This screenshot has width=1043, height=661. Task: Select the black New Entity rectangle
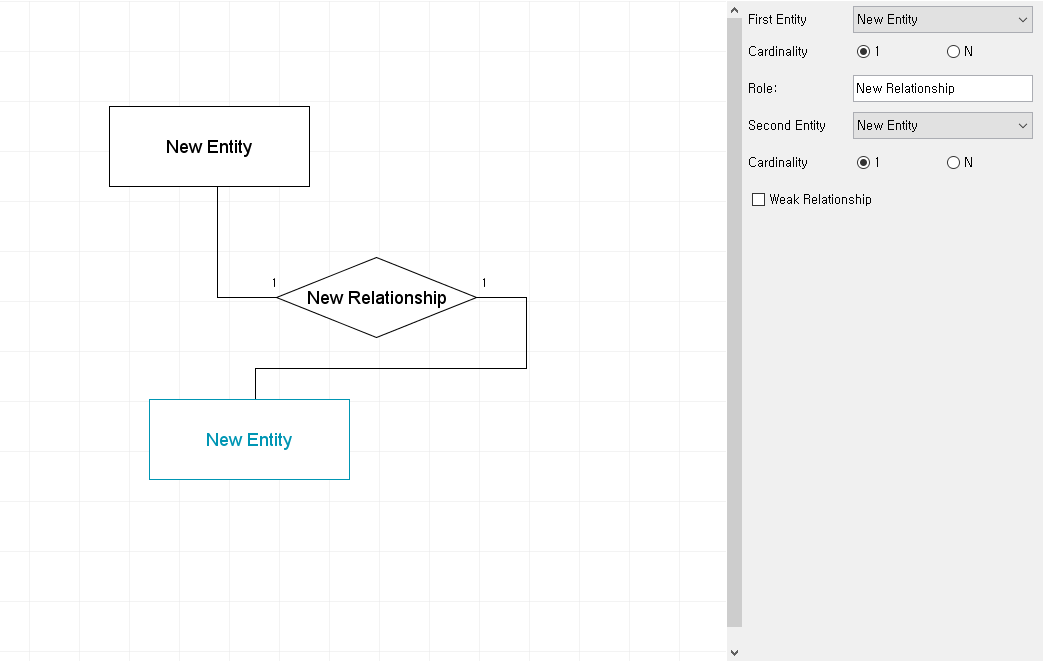point(210,146)
